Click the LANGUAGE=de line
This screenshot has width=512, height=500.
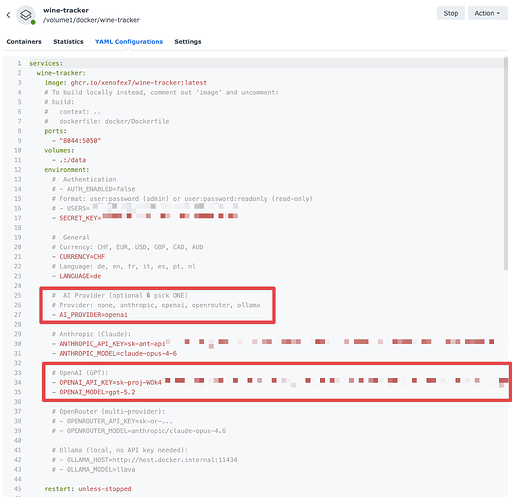pyautogui.click(x=77, y=276)
